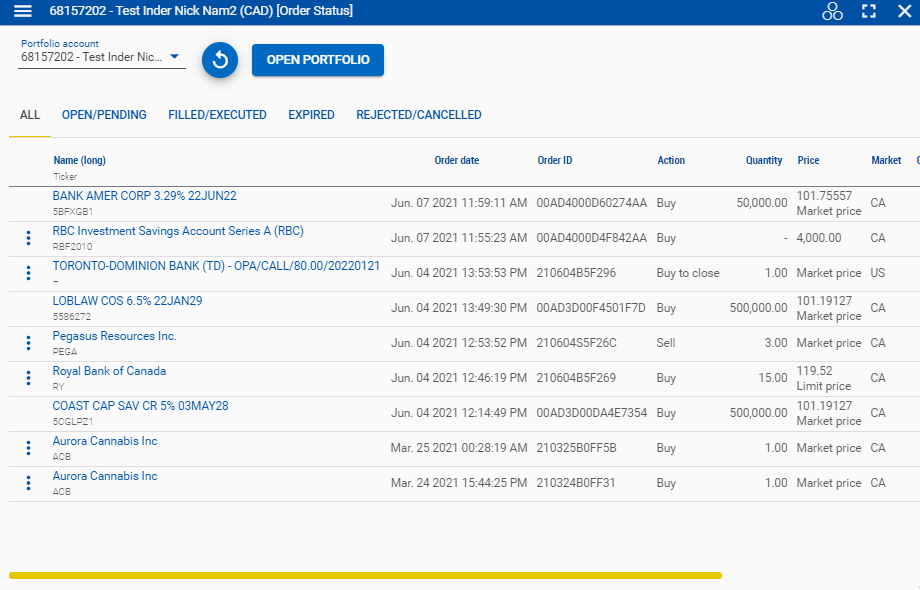Click order ID 210604B5F296
The image size is (920, 590).
point(576,273)
